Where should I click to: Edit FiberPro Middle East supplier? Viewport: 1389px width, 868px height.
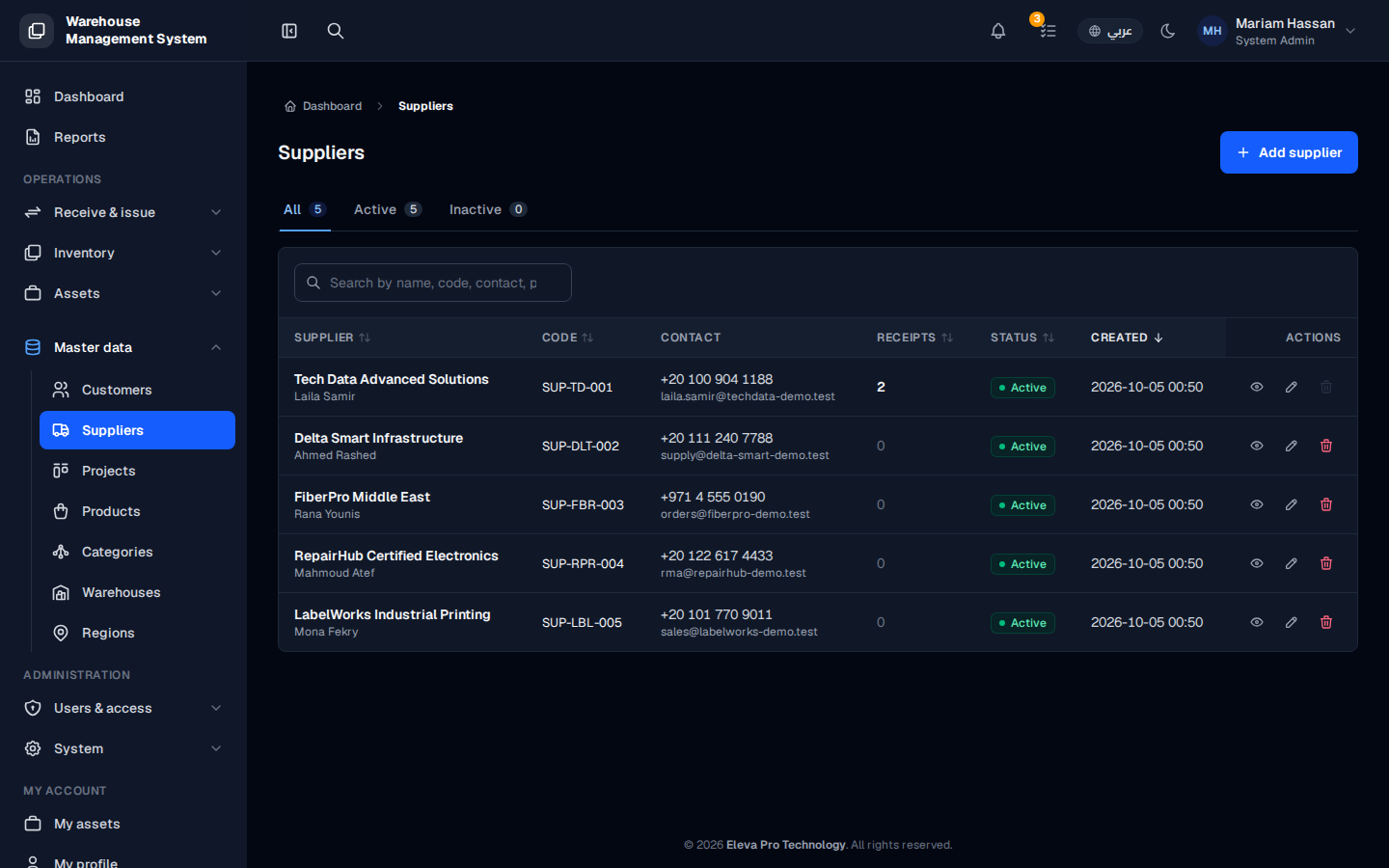pyautogui.click(x=1292, y=504)
